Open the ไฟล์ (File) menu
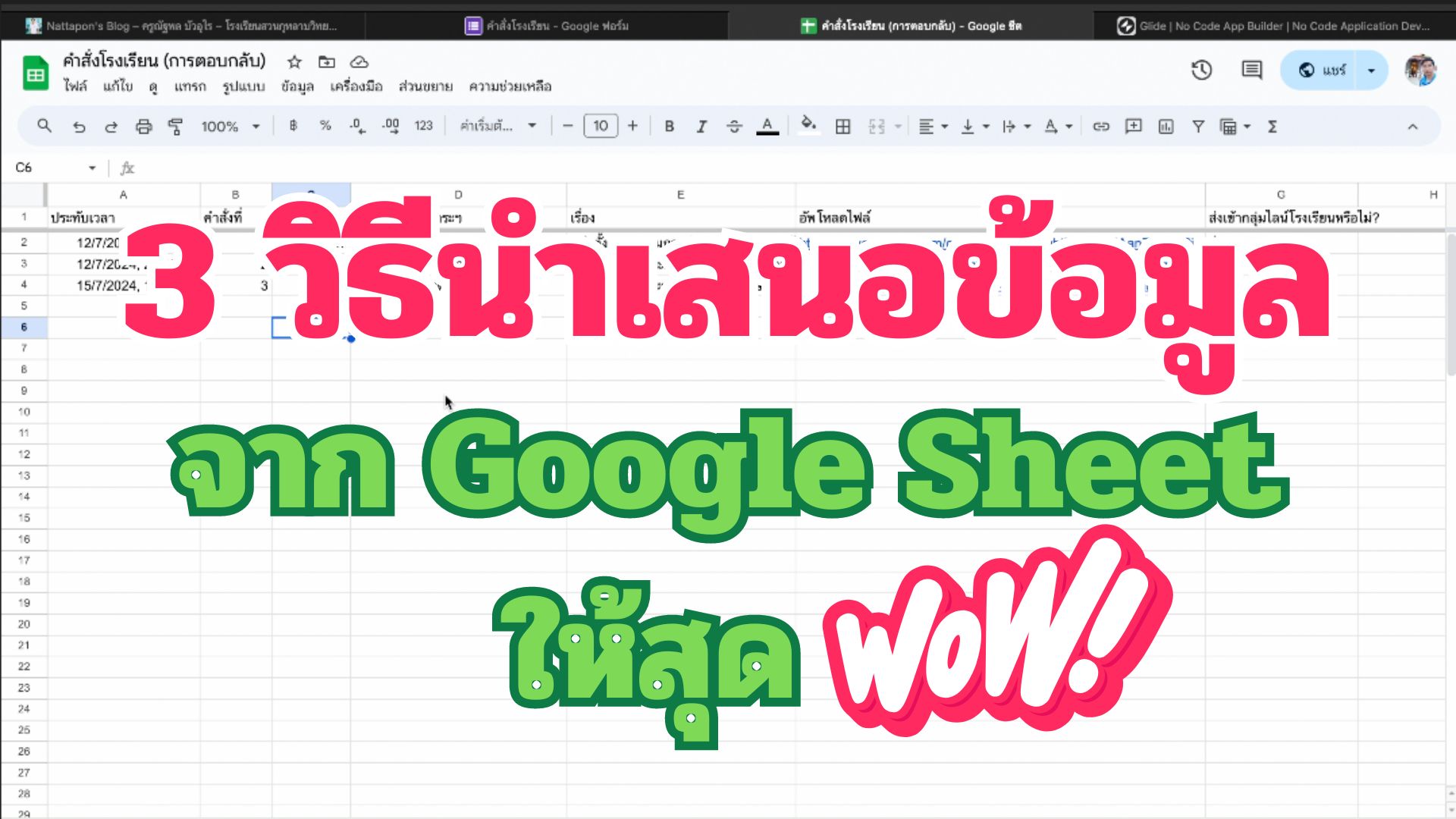 click(75, 86)
